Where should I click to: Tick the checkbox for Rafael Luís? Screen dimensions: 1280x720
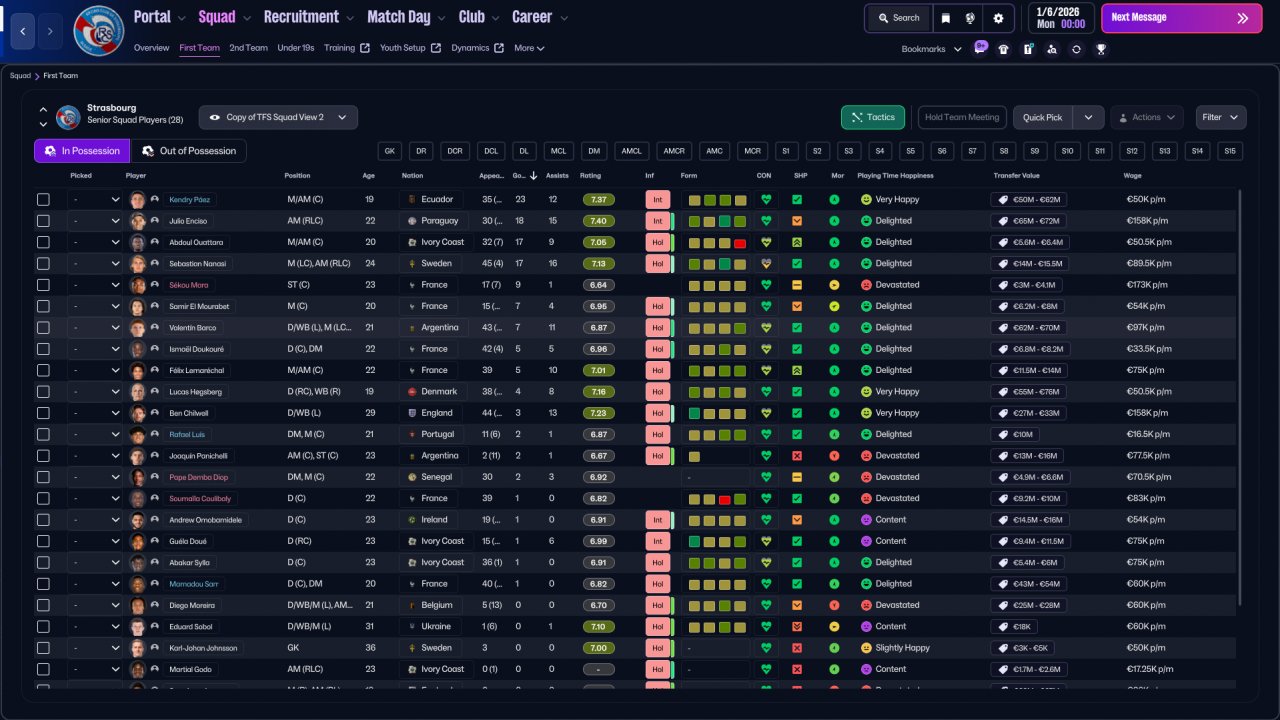43,435
